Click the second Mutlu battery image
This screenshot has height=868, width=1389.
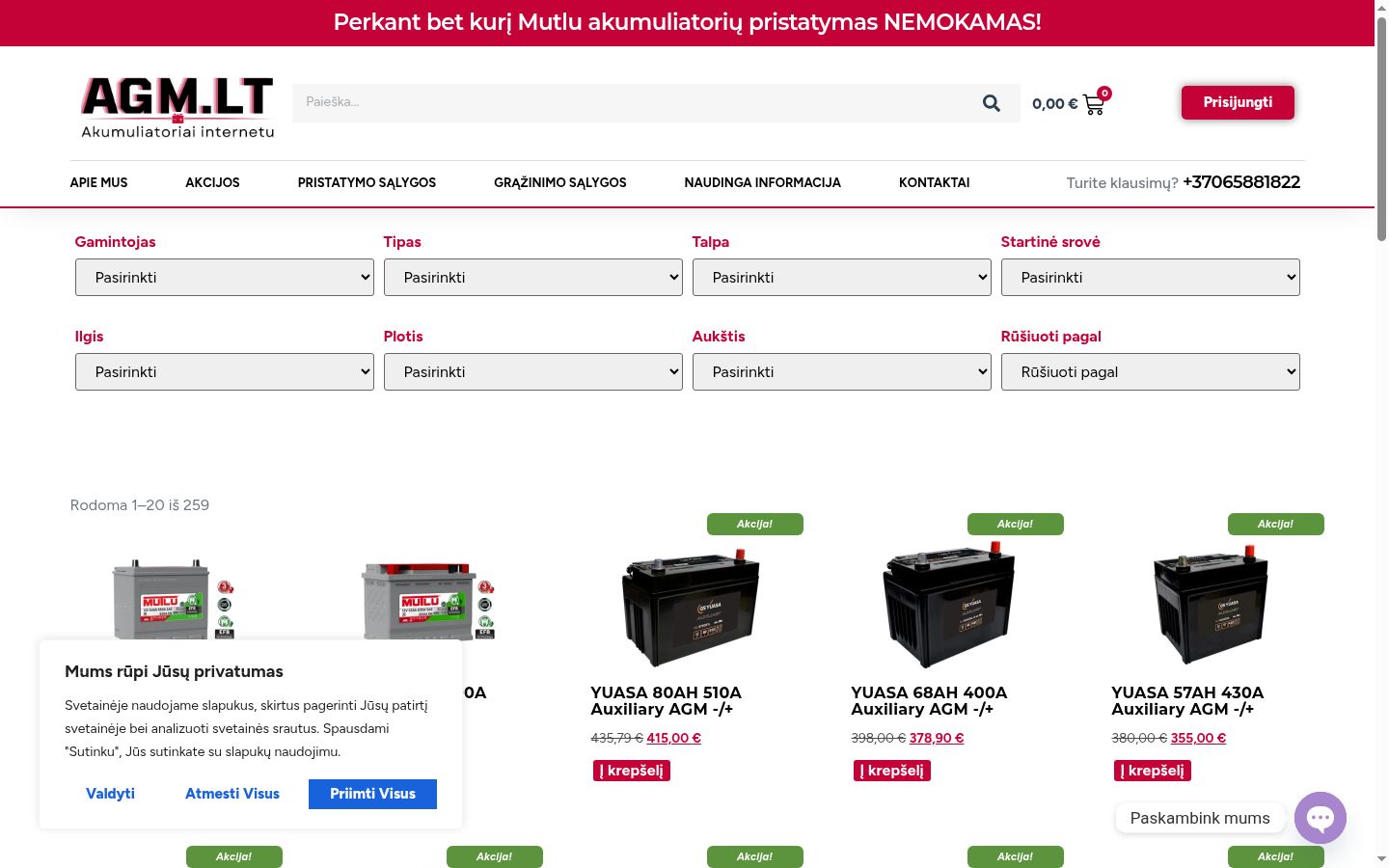pos(429,602)
